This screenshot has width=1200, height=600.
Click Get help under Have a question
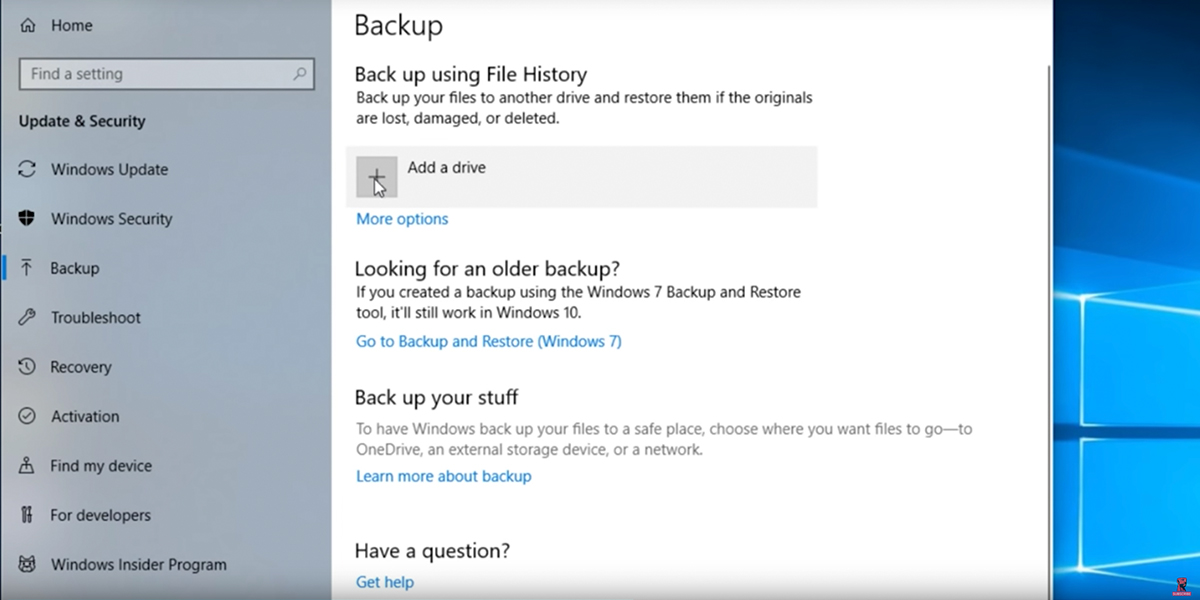click(x=384, y=581)
